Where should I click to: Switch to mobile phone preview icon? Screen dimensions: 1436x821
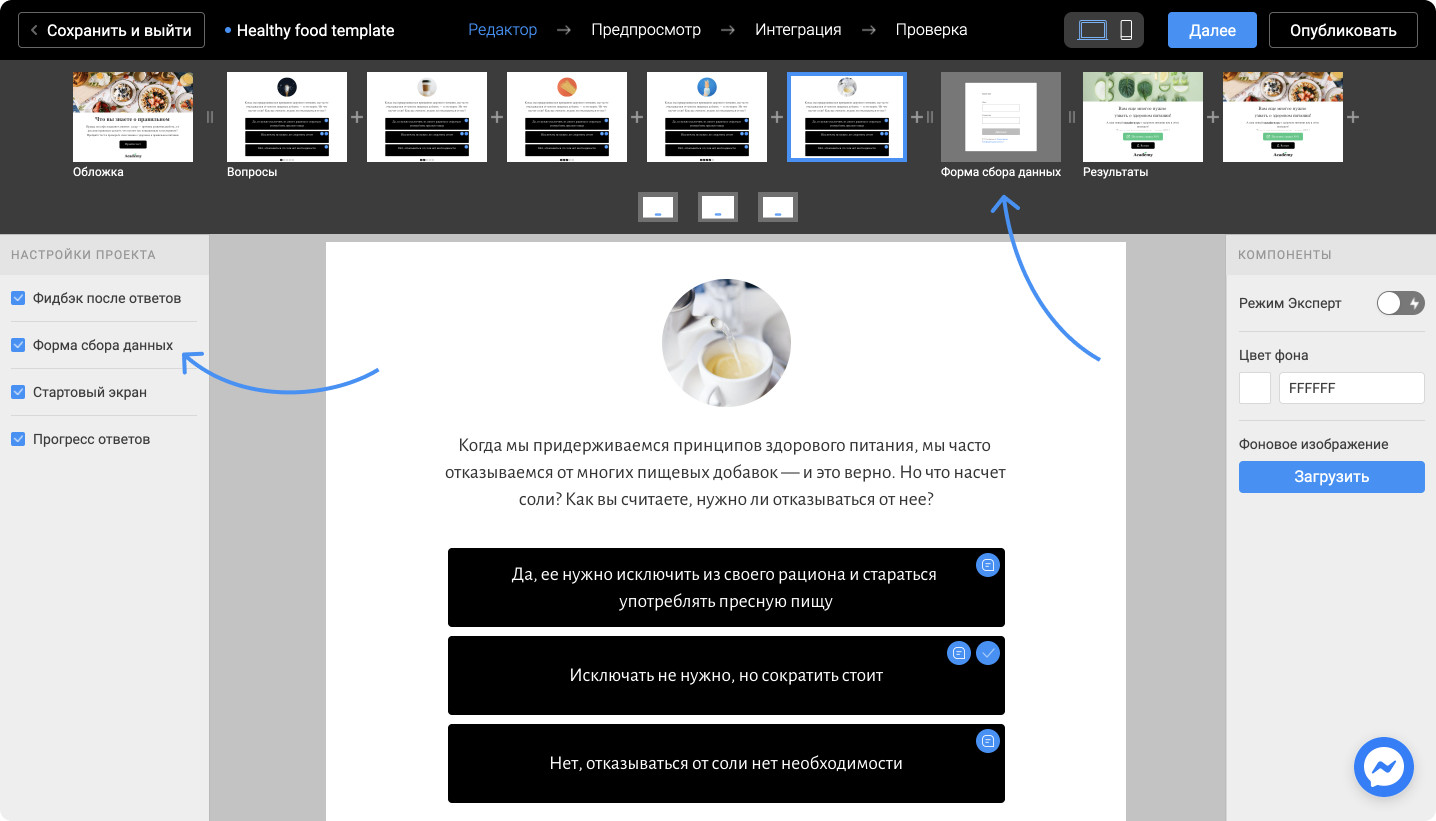coord(1126,30)
